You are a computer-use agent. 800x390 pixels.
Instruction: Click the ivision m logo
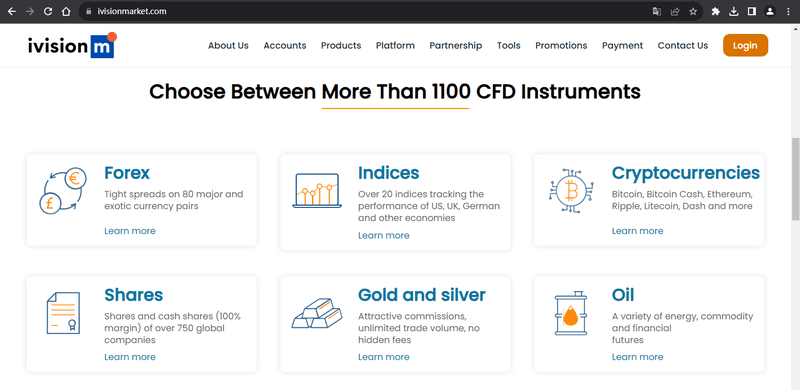[73, 45]
